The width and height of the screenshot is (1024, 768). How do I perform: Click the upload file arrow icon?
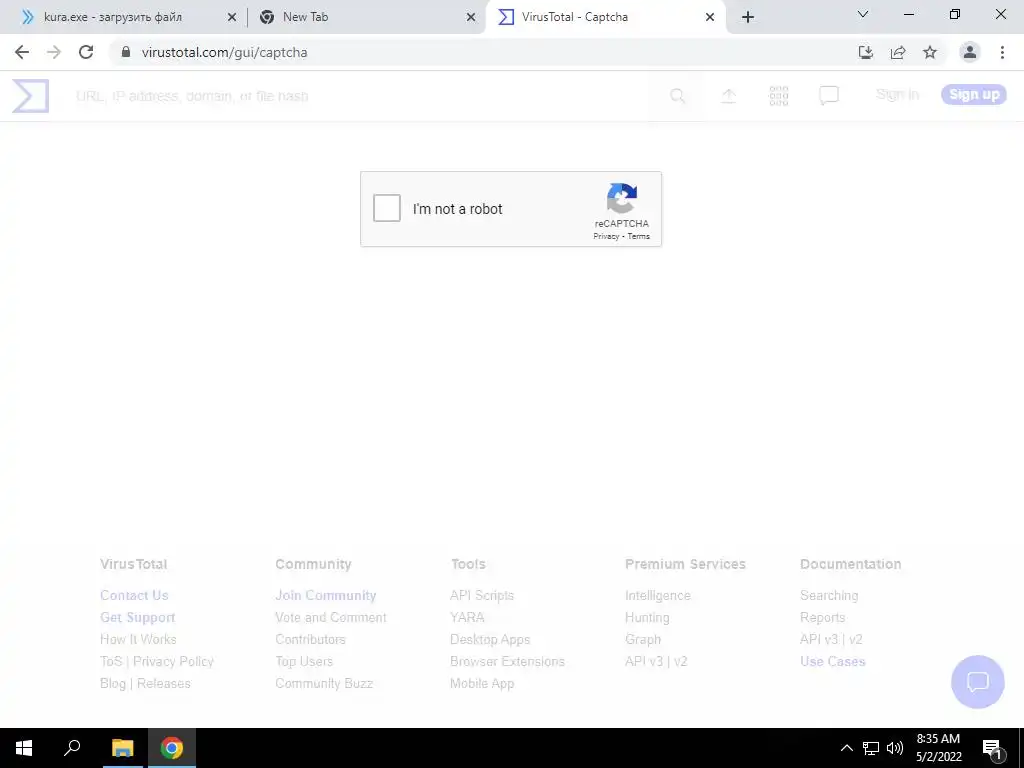(728, 96)
